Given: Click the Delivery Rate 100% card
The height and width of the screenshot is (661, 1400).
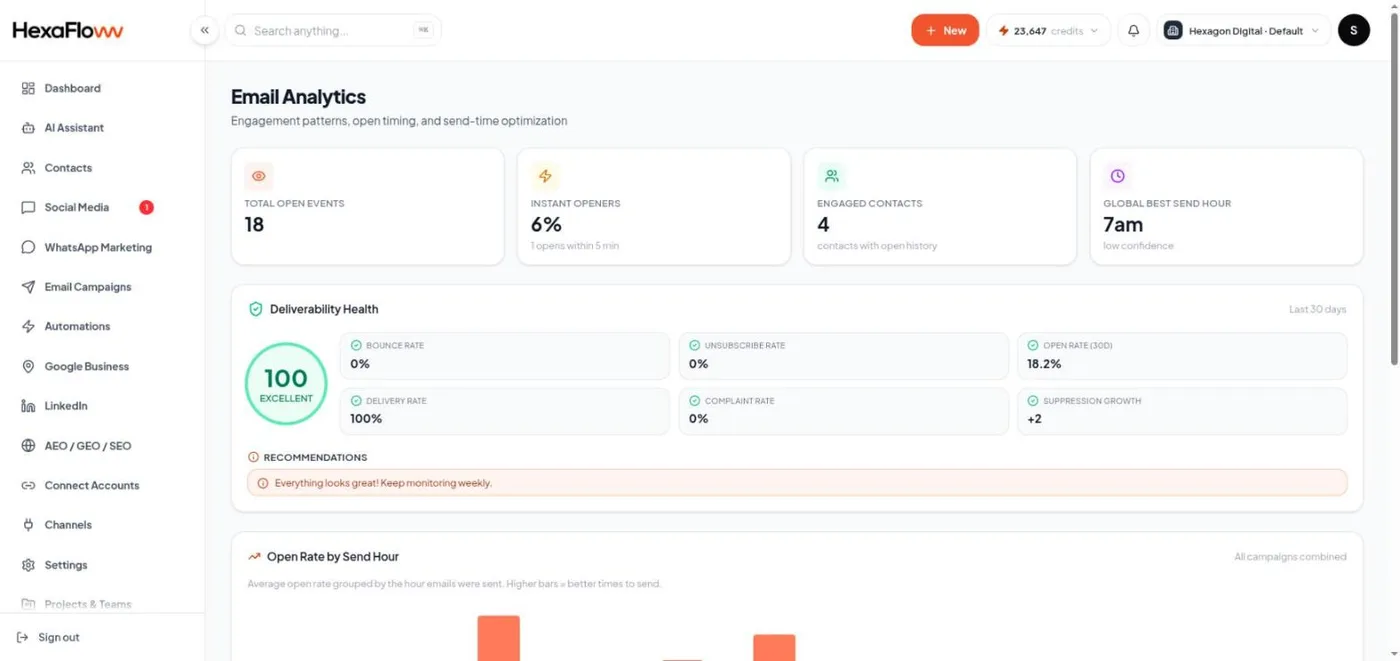Looking at the screenshot, I should point(505,411).
